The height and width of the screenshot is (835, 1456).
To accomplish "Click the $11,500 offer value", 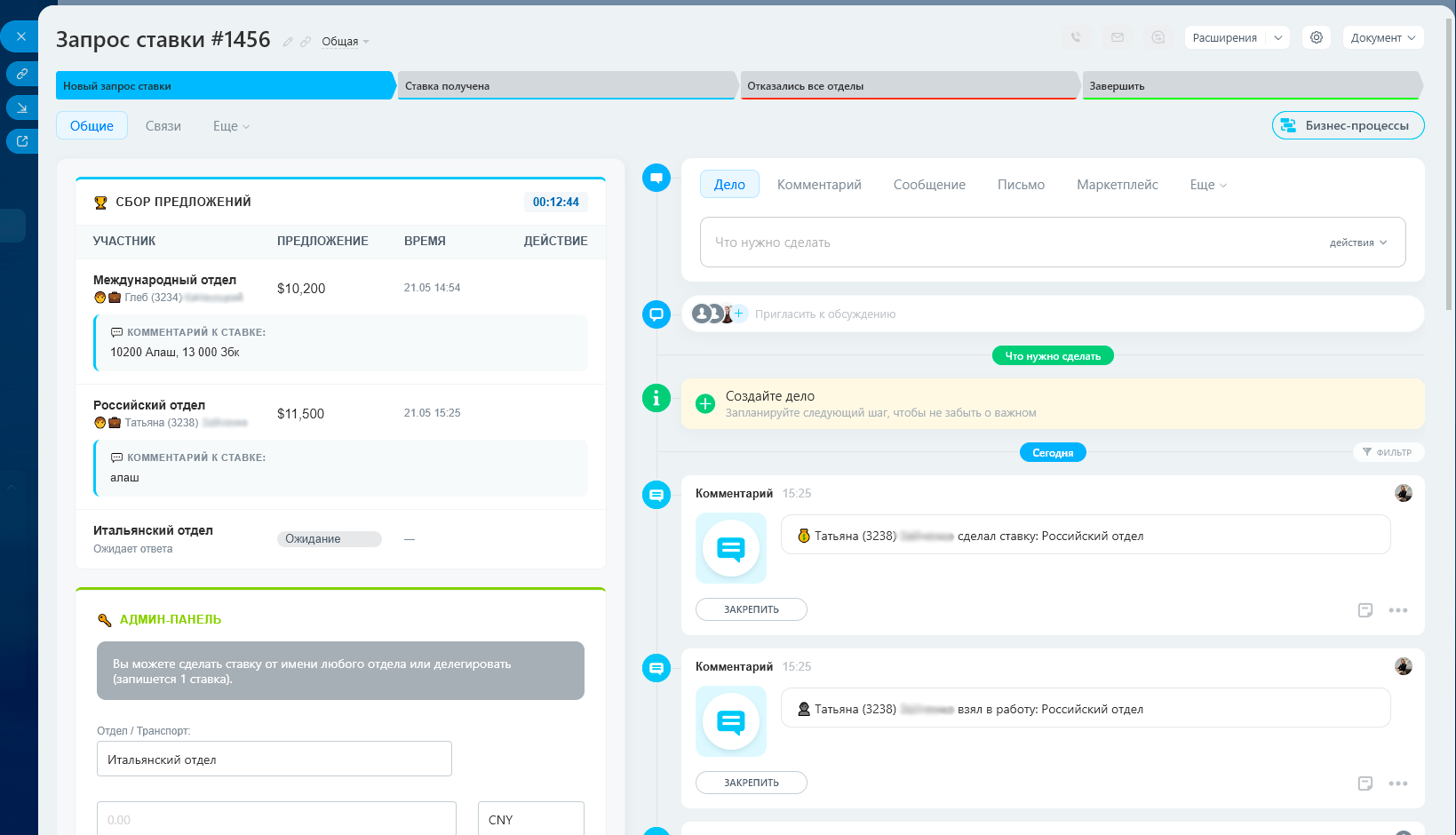I will click(x=300, y=414).
